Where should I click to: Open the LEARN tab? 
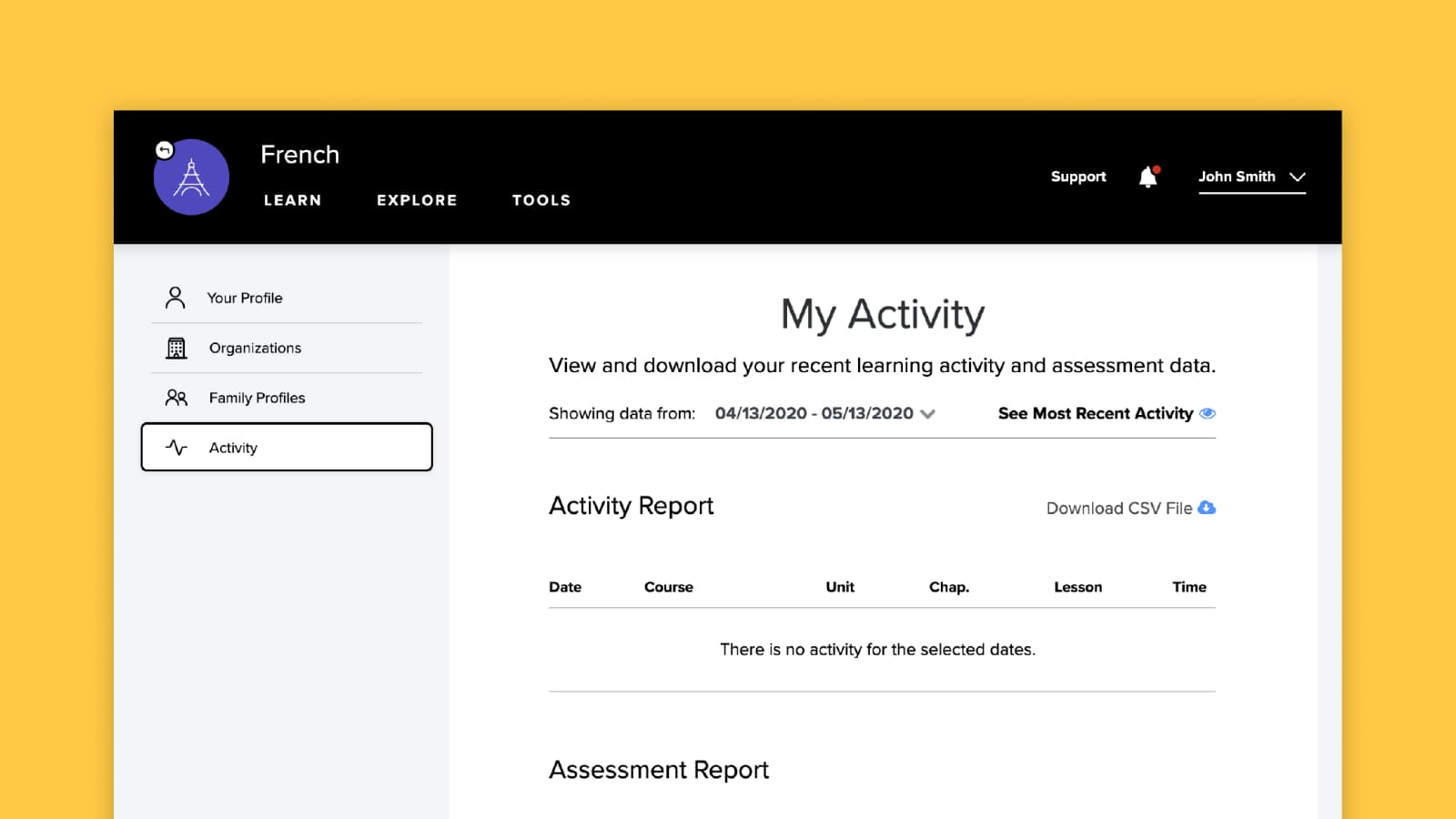292,200
